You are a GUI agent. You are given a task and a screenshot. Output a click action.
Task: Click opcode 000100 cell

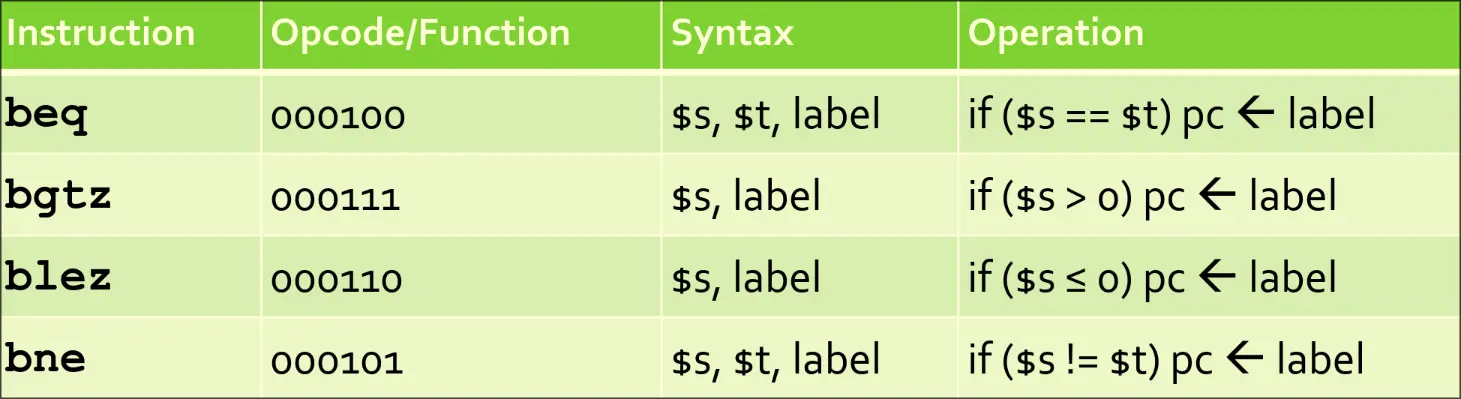461,112
